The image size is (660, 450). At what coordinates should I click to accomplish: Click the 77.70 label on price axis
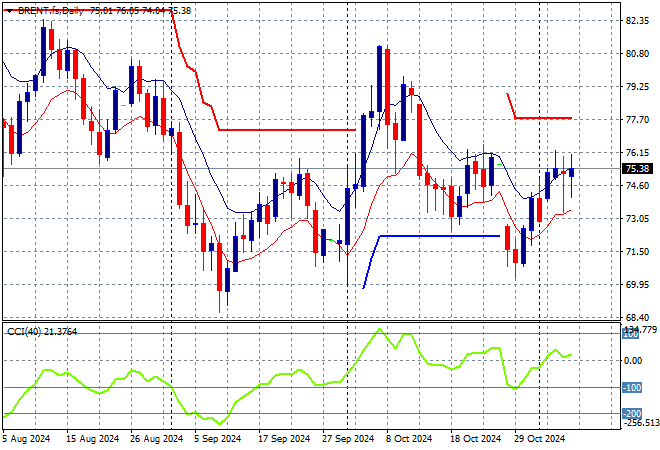click(638, 120)
